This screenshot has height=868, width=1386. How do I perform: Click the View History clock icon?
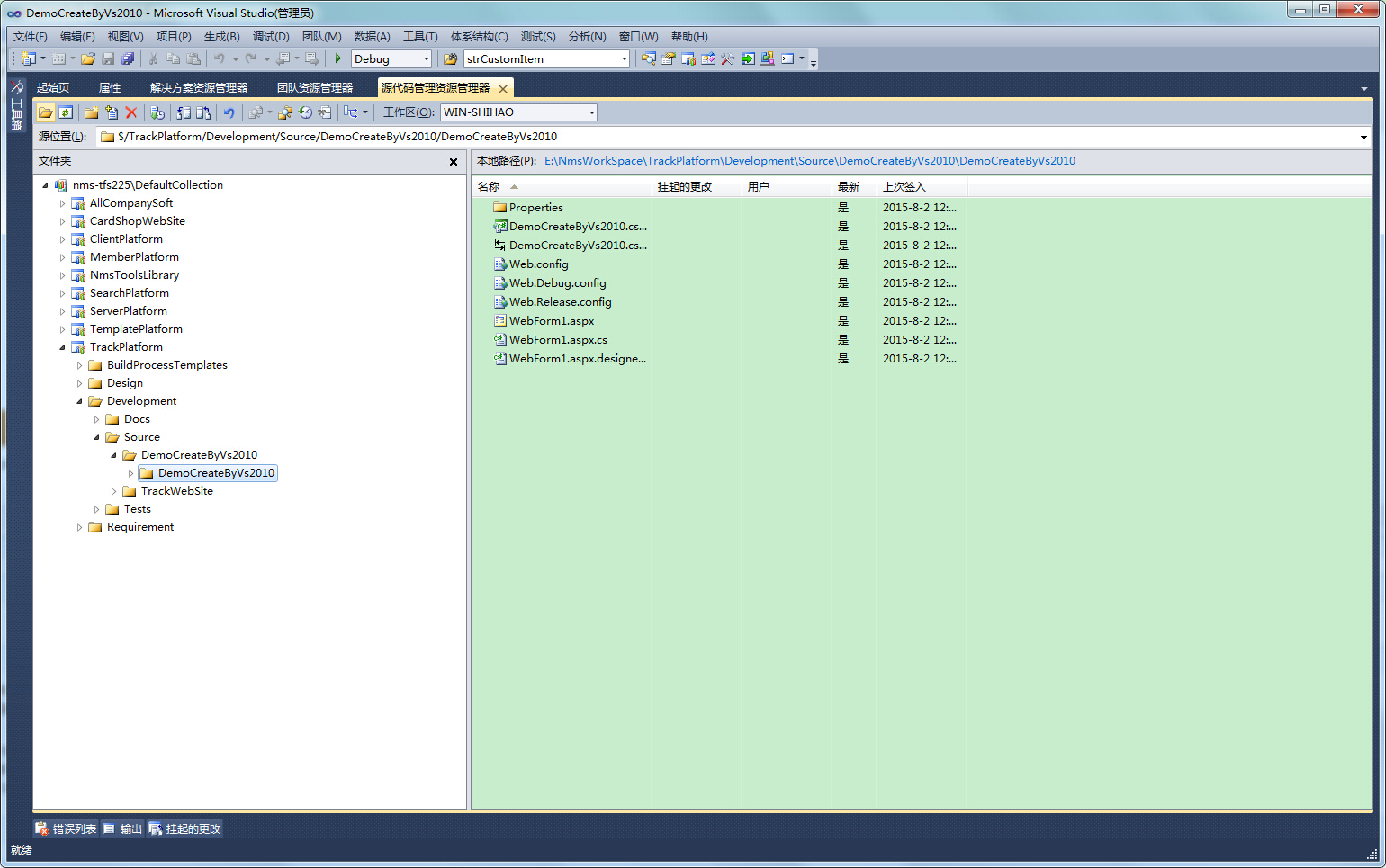click(x=305, y=112)
